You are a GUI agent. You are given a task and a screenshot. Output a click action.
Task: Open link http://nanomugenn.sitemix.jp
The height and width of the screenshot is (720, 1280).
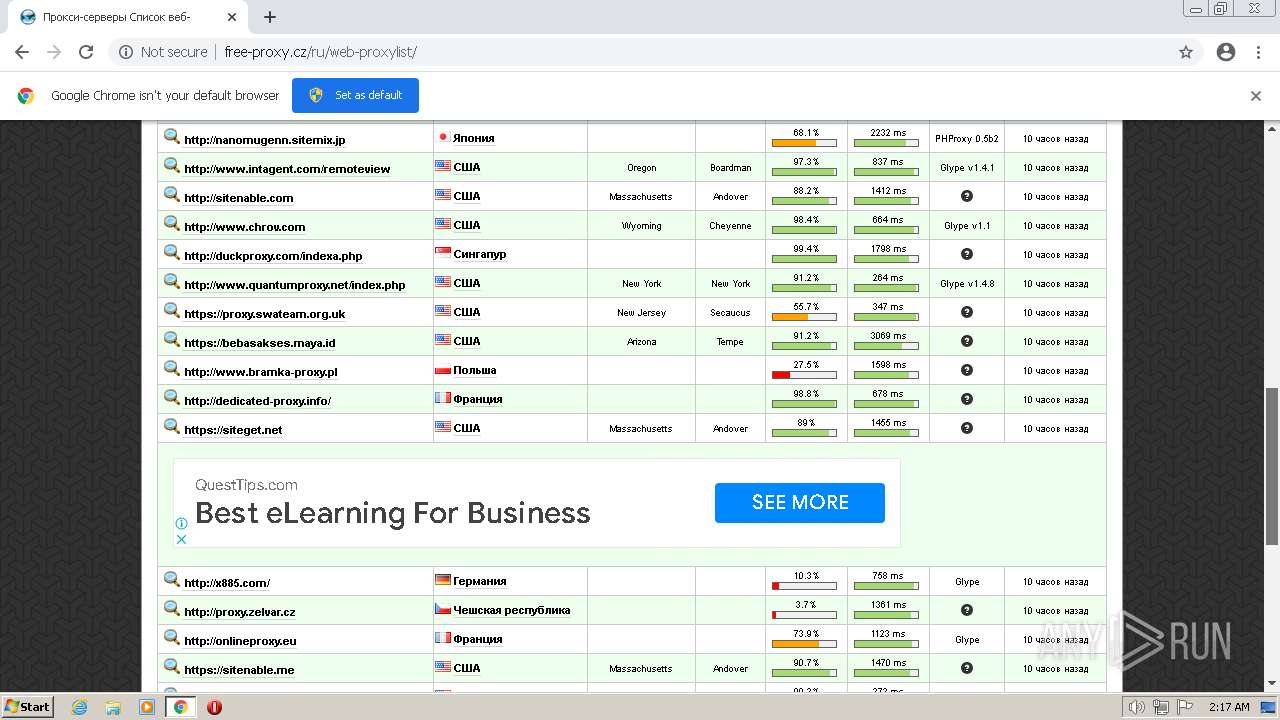coord(265,140)
